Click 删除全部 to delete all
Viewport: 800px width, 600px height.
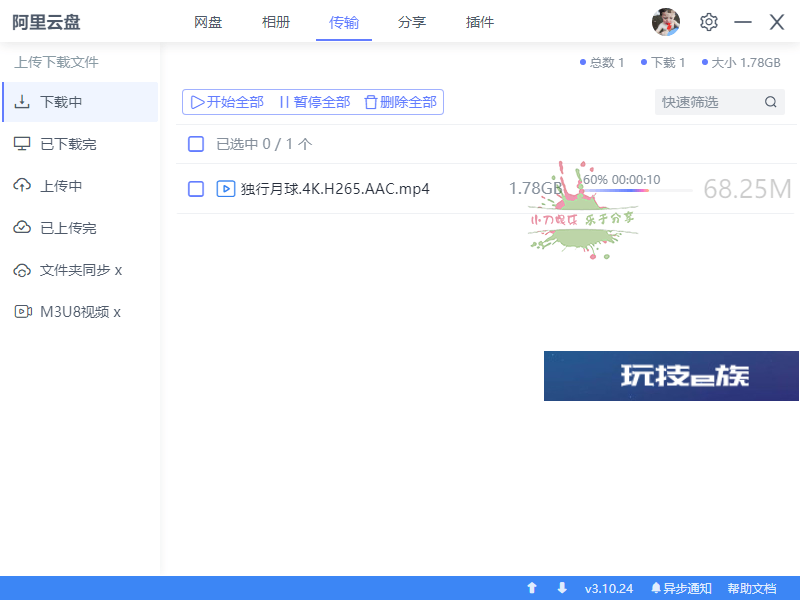[401, 102]
